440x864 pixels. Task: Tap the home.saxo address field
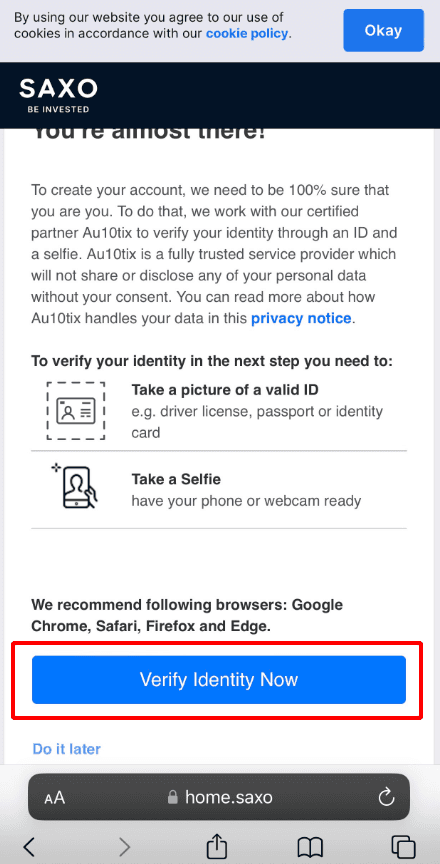(x=219, y=797)
